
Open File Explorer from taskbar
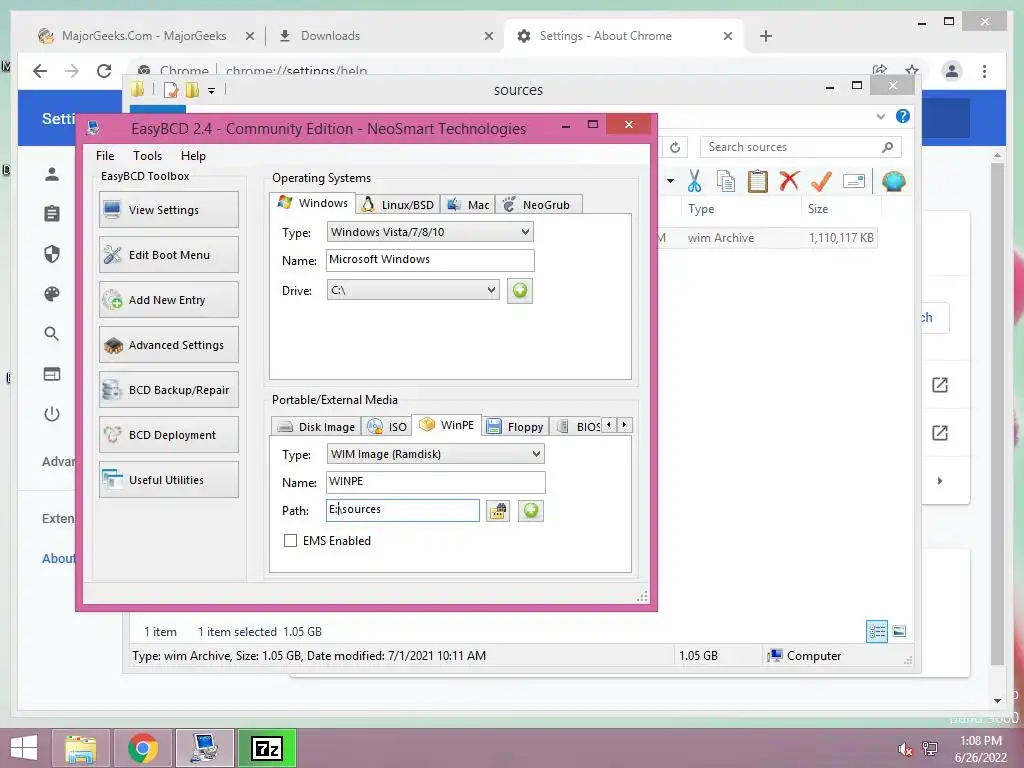(80, 748)
